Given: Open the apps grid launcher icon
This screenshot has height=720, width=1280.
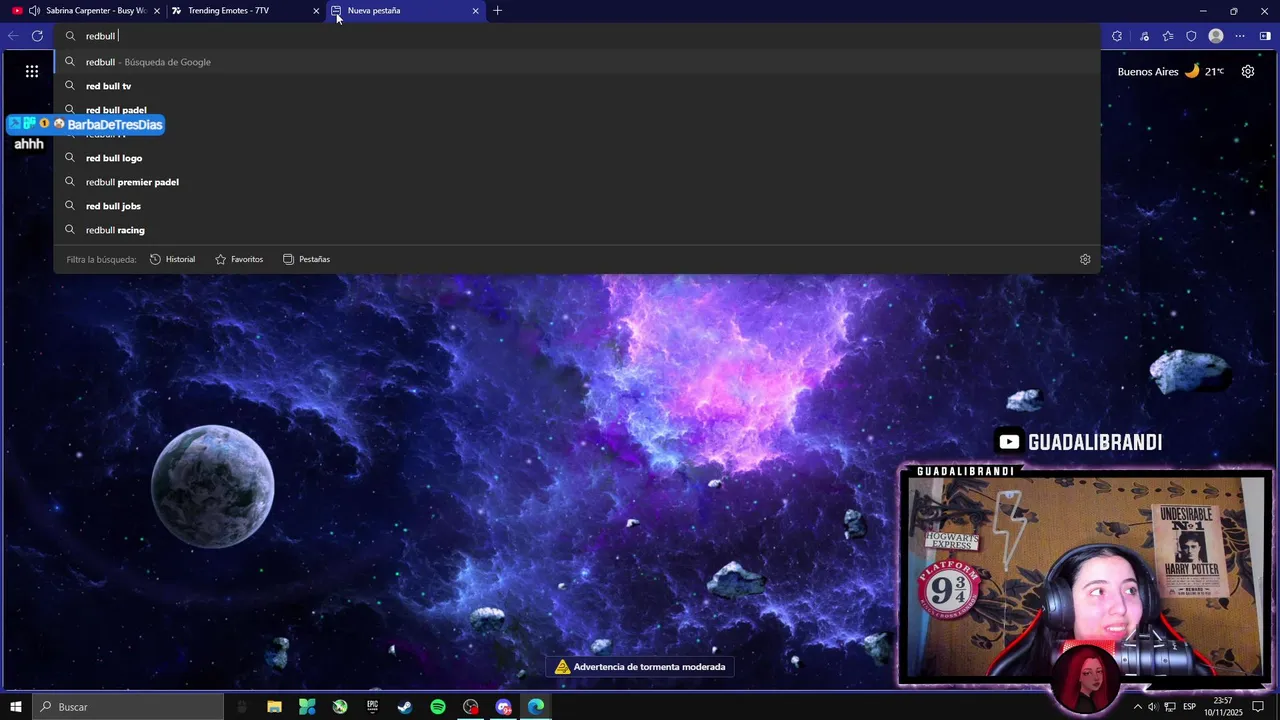Looking at the screenshot, I should click(x=32, y=71).
